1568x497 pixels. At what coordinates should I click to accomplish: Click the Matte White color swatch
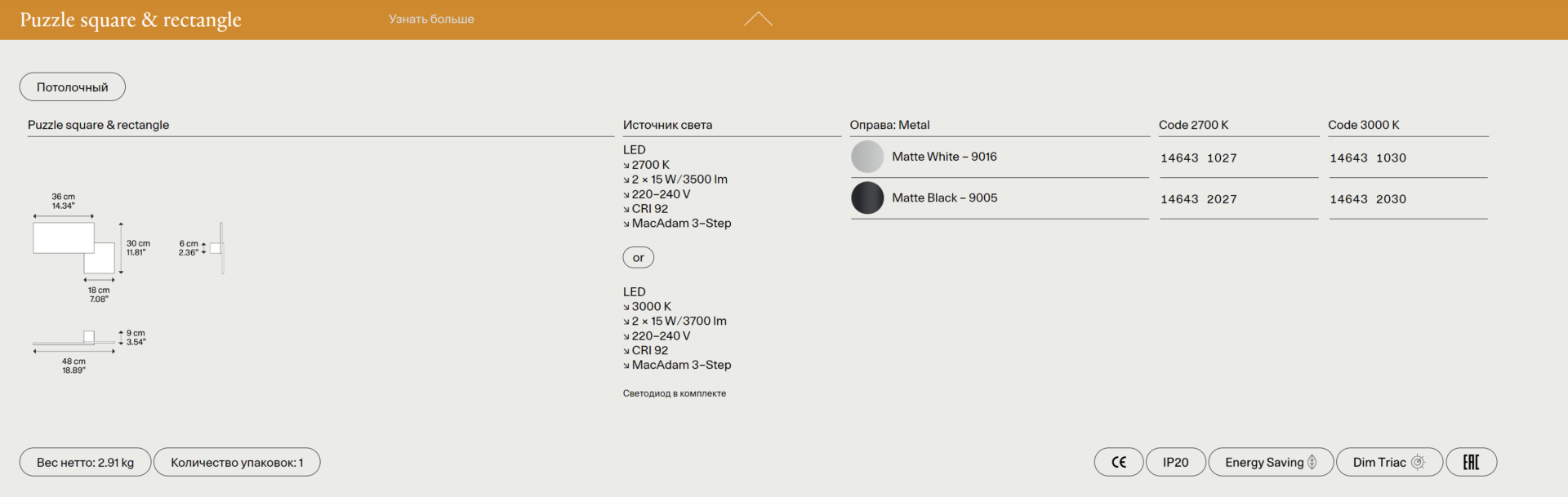[x=867, y=157]
